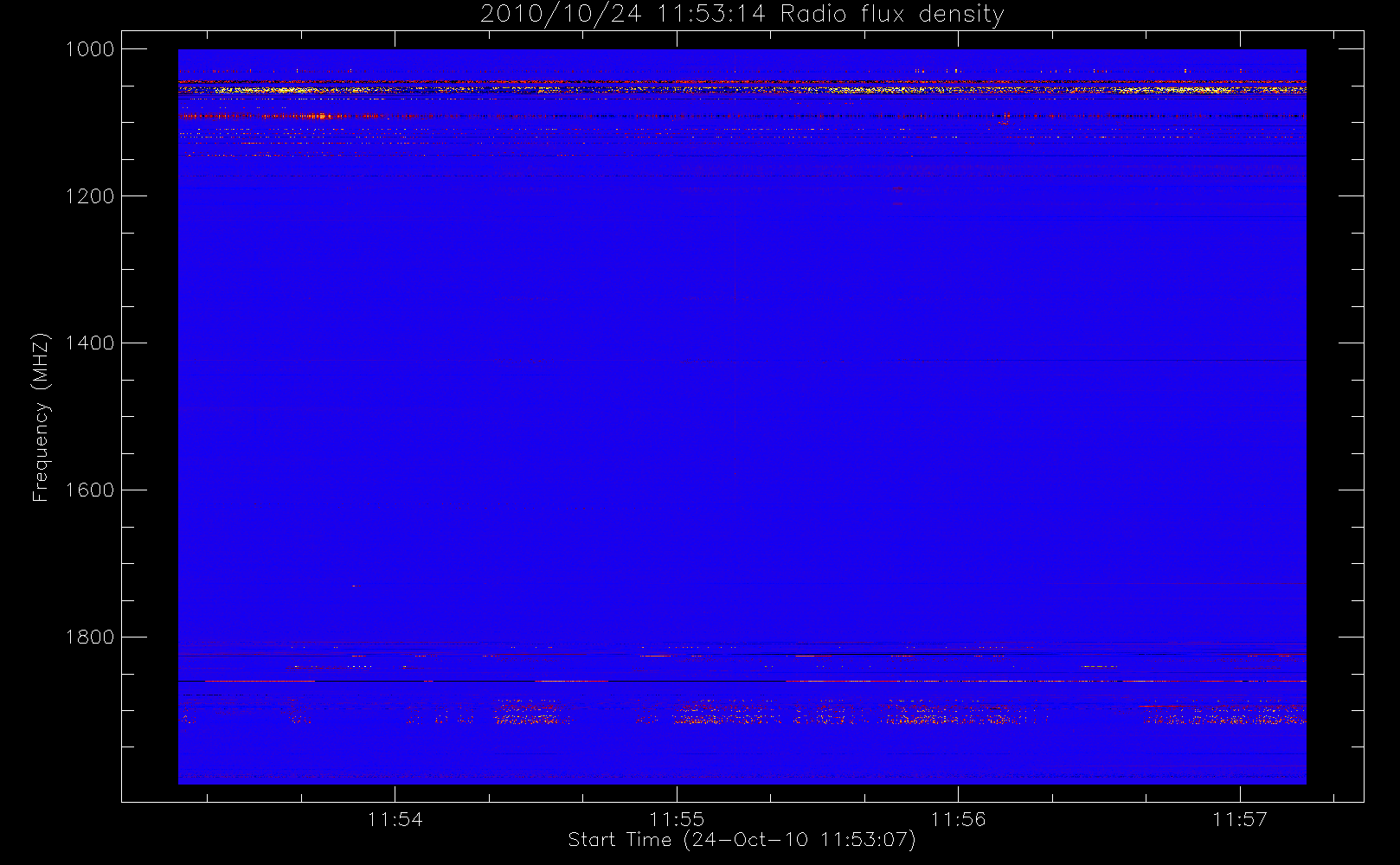Viewport: 1400px width, 865px height.
Task: Click the 11:54 time tick label
Action: pos(395,819)
